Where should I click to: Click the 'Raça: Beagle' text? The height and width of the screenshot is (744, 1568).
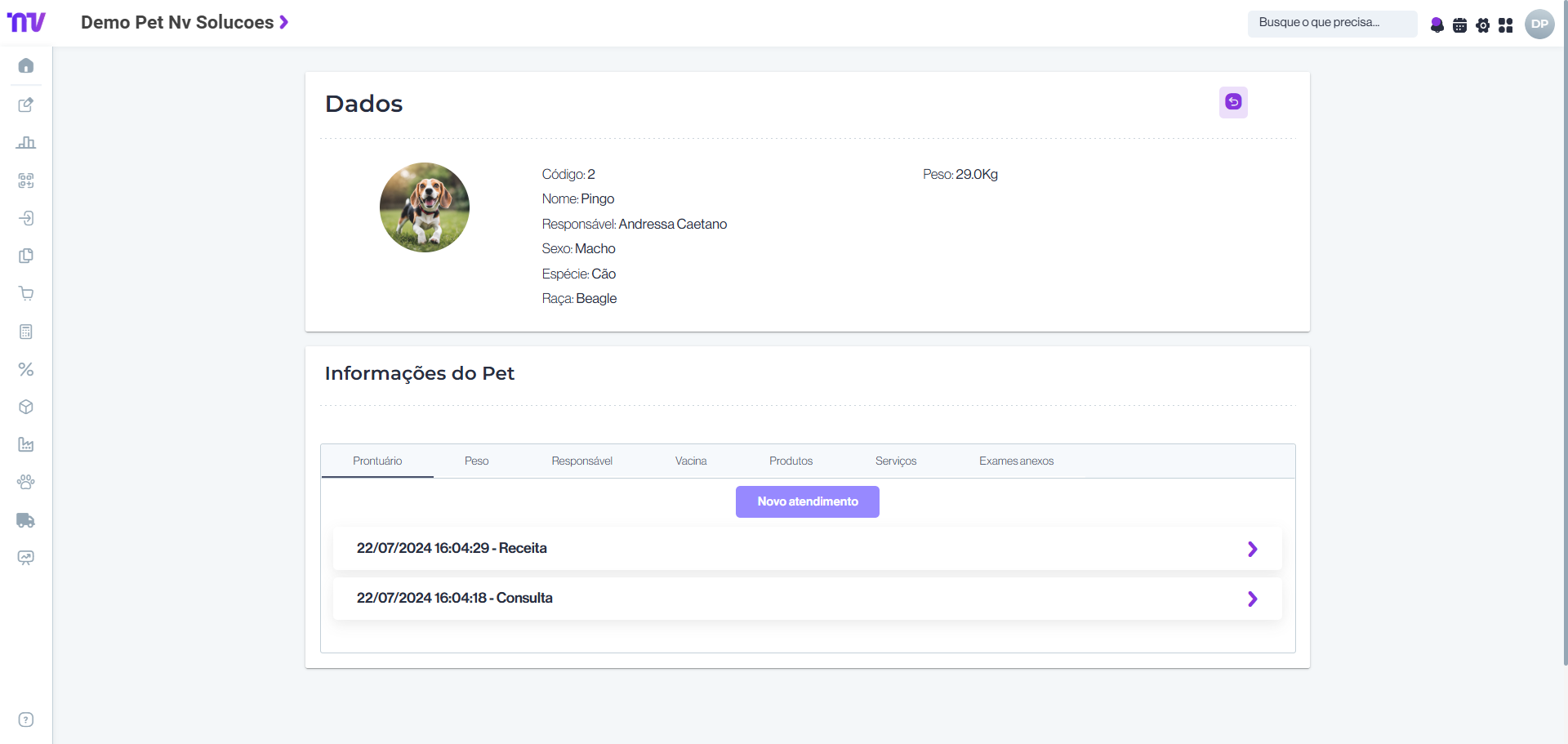[x=580, y=298]
